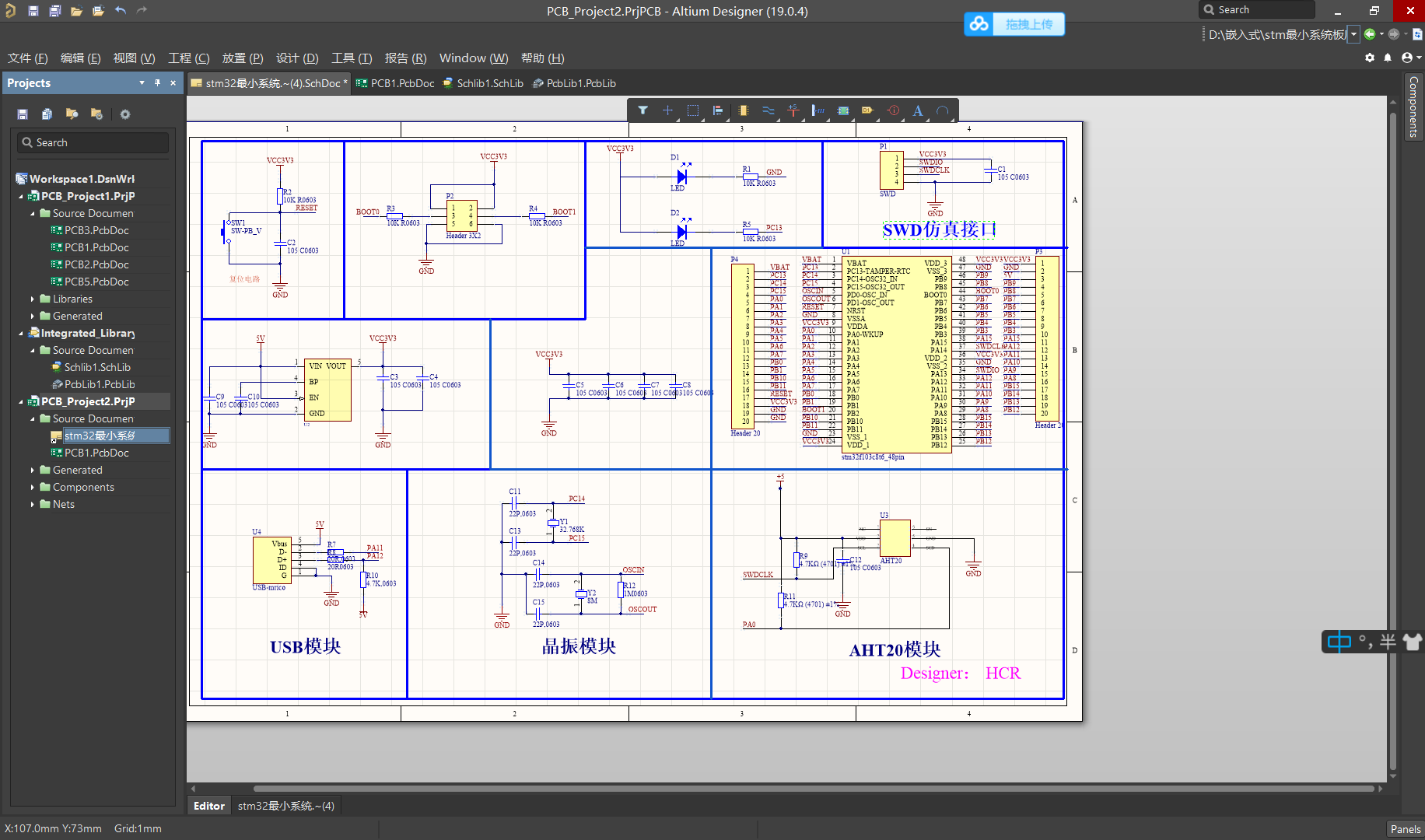Open project options via folder-gear icon
The height and width of the screenshot is (840, 1425).
96,114
